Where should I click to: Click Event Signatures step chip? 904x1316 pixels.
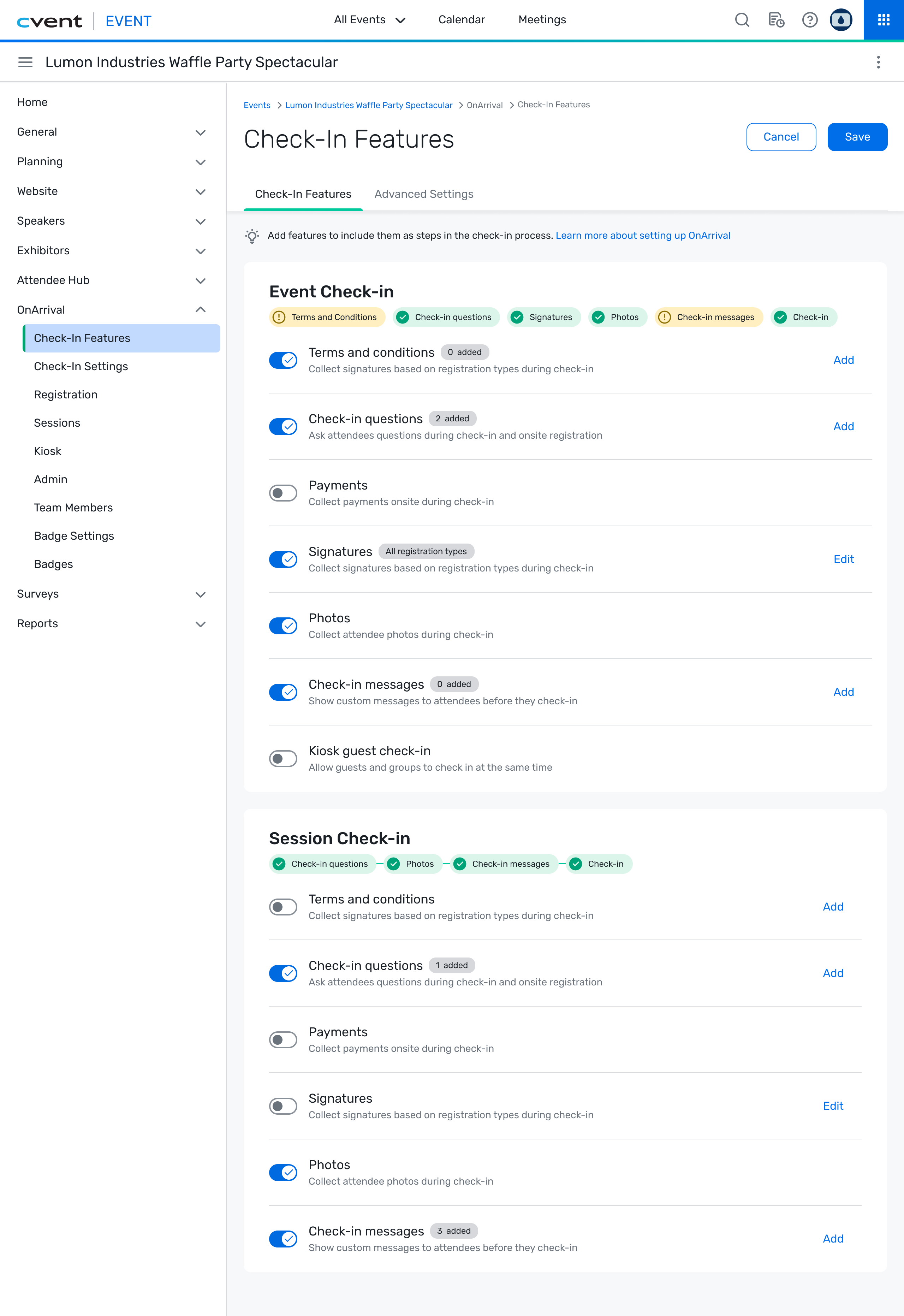544,317
